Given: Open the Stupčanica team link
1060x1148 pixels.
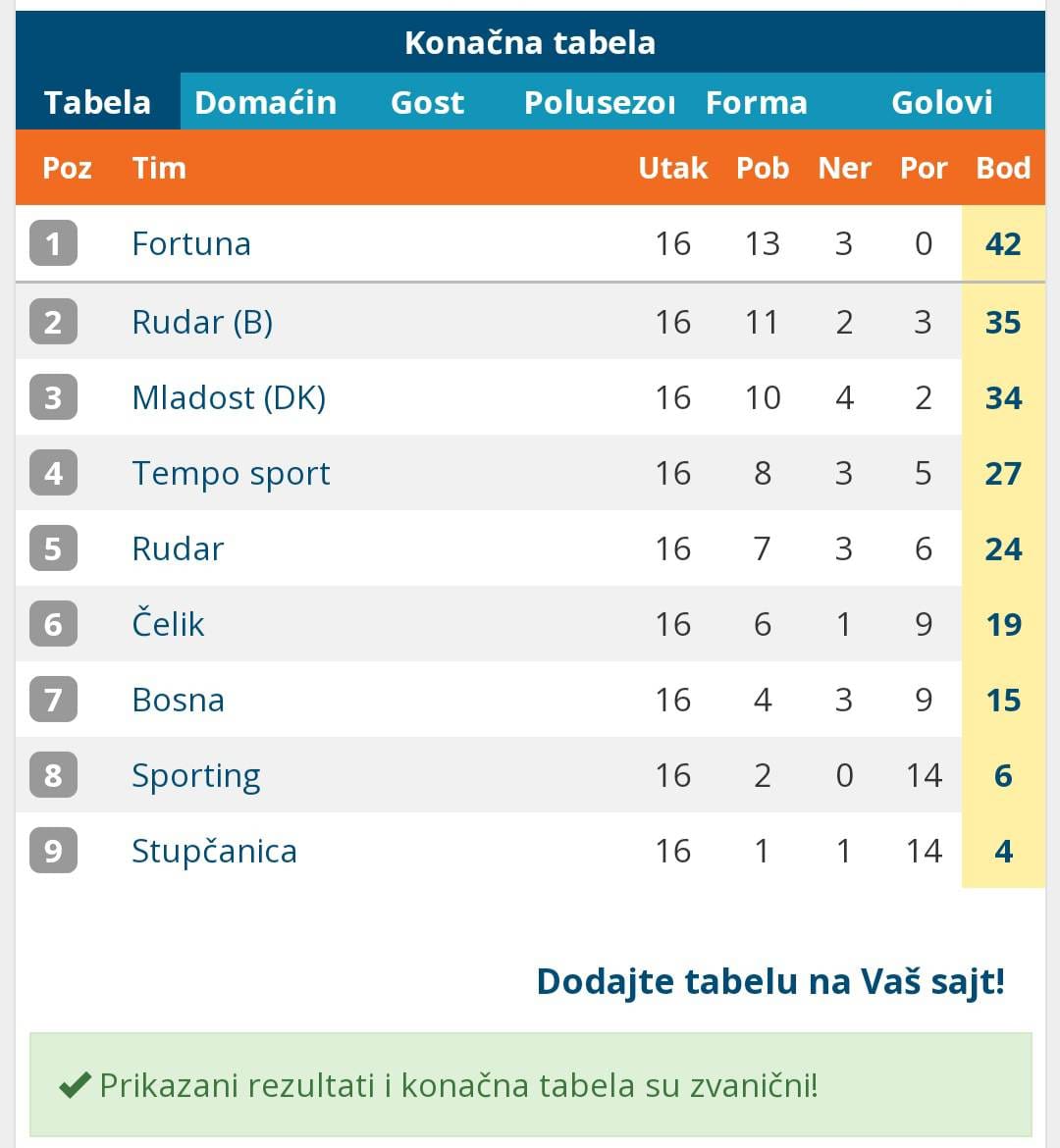Looking at the screenshot, I should coord(214,851).
